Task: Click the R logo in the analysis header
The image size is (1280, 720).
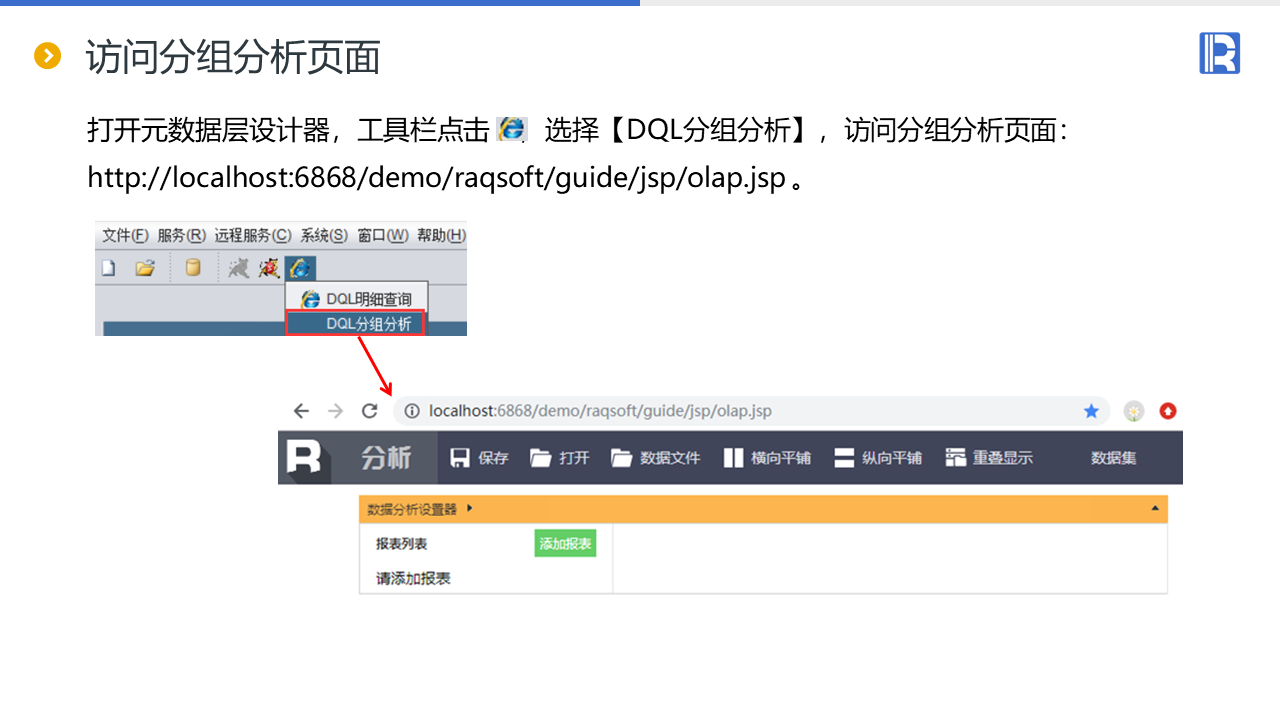Action: click(x=304, y=457)
